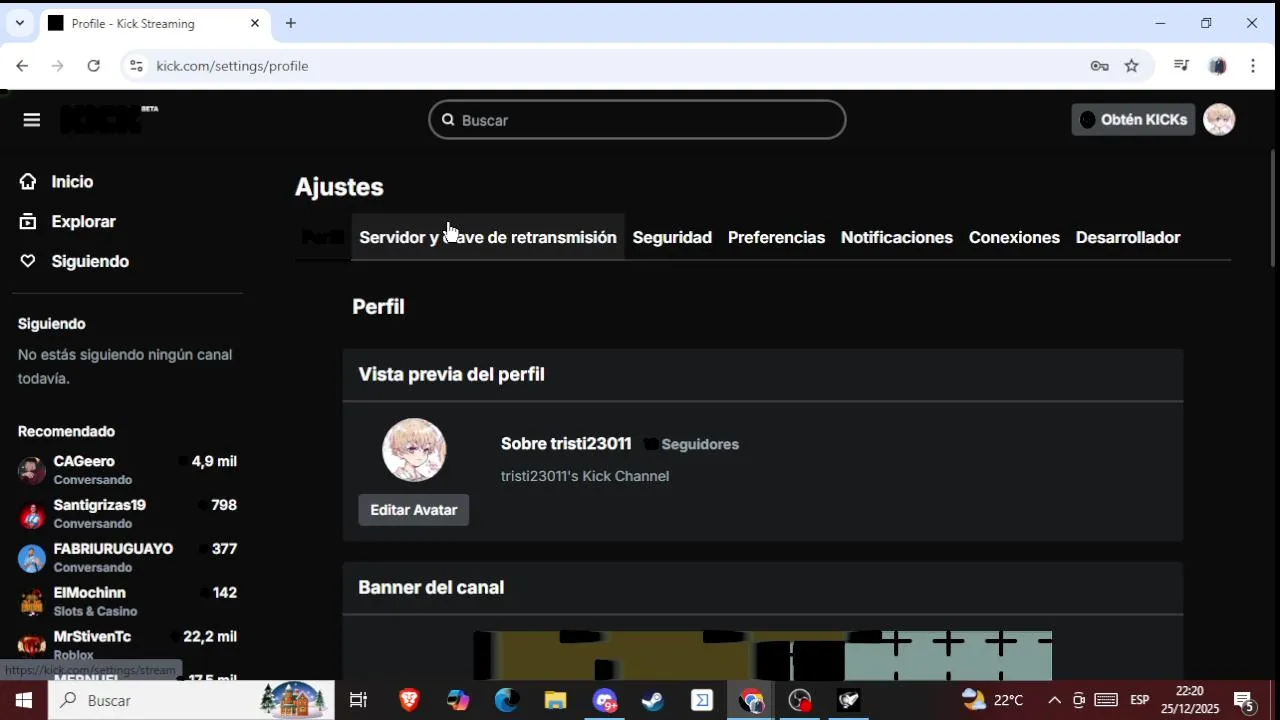Image resolution: width=1280 pixels, height=720 pixels.
Task: Open the site information icon by the URL
Action: (x=137, y=66)
